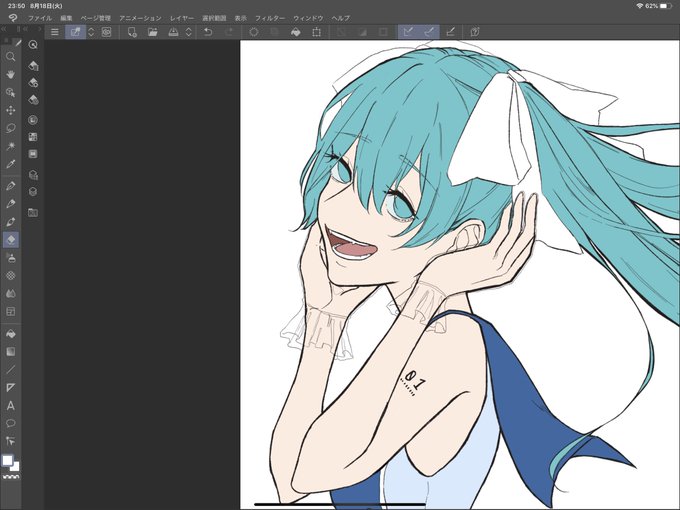This screenshot has height=510, width=680.
Task: Open the ページ管理 menu
Action: (x=96, y=18)
